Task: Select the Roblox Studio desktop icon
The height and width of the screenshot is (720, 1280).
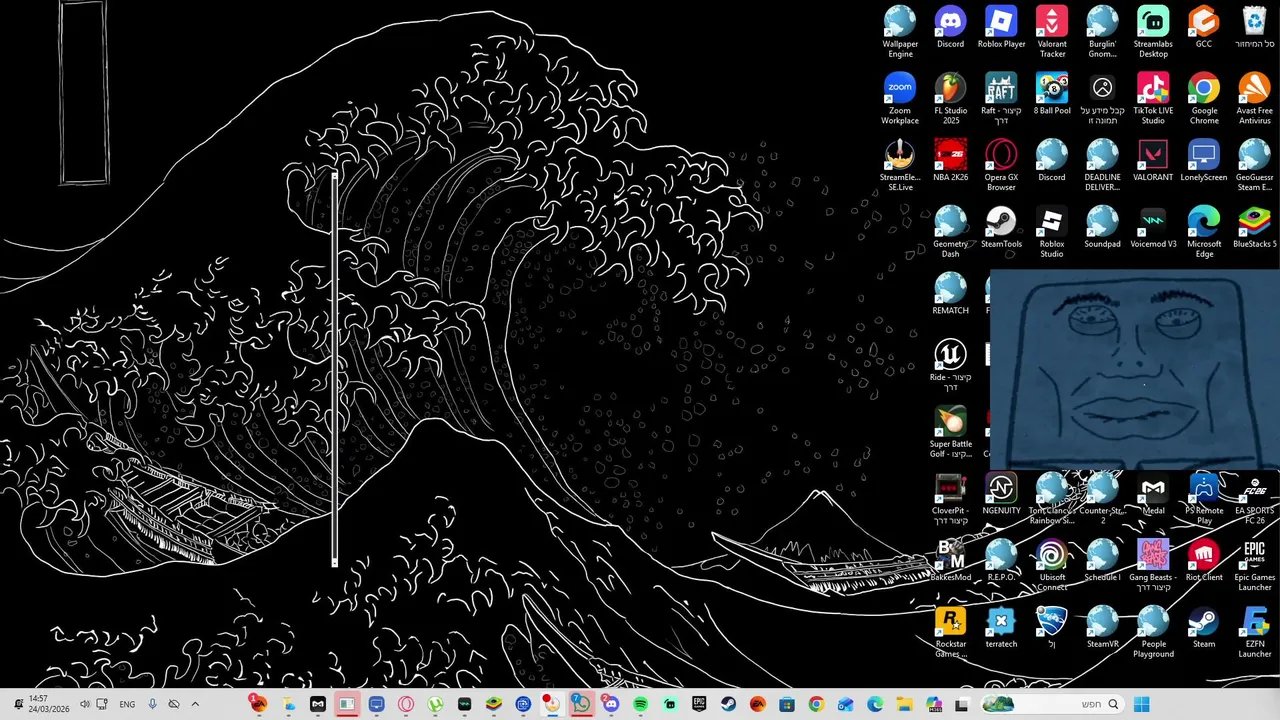Action: pyautogui.click(x=1052, y=232)
